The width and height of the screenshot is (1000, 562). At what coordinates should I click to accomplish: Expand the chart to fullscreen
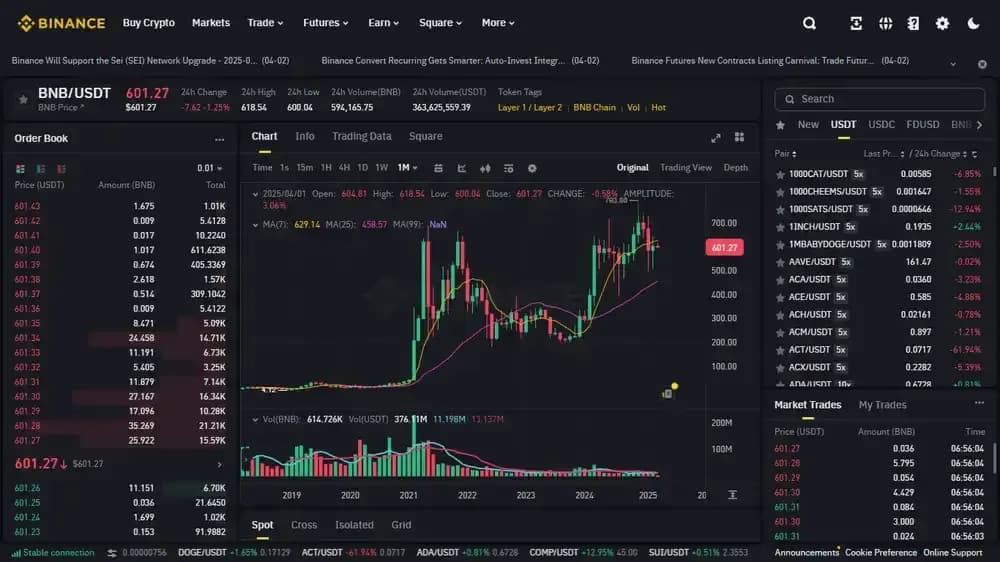pyautogui.click(x=716, y=138)
